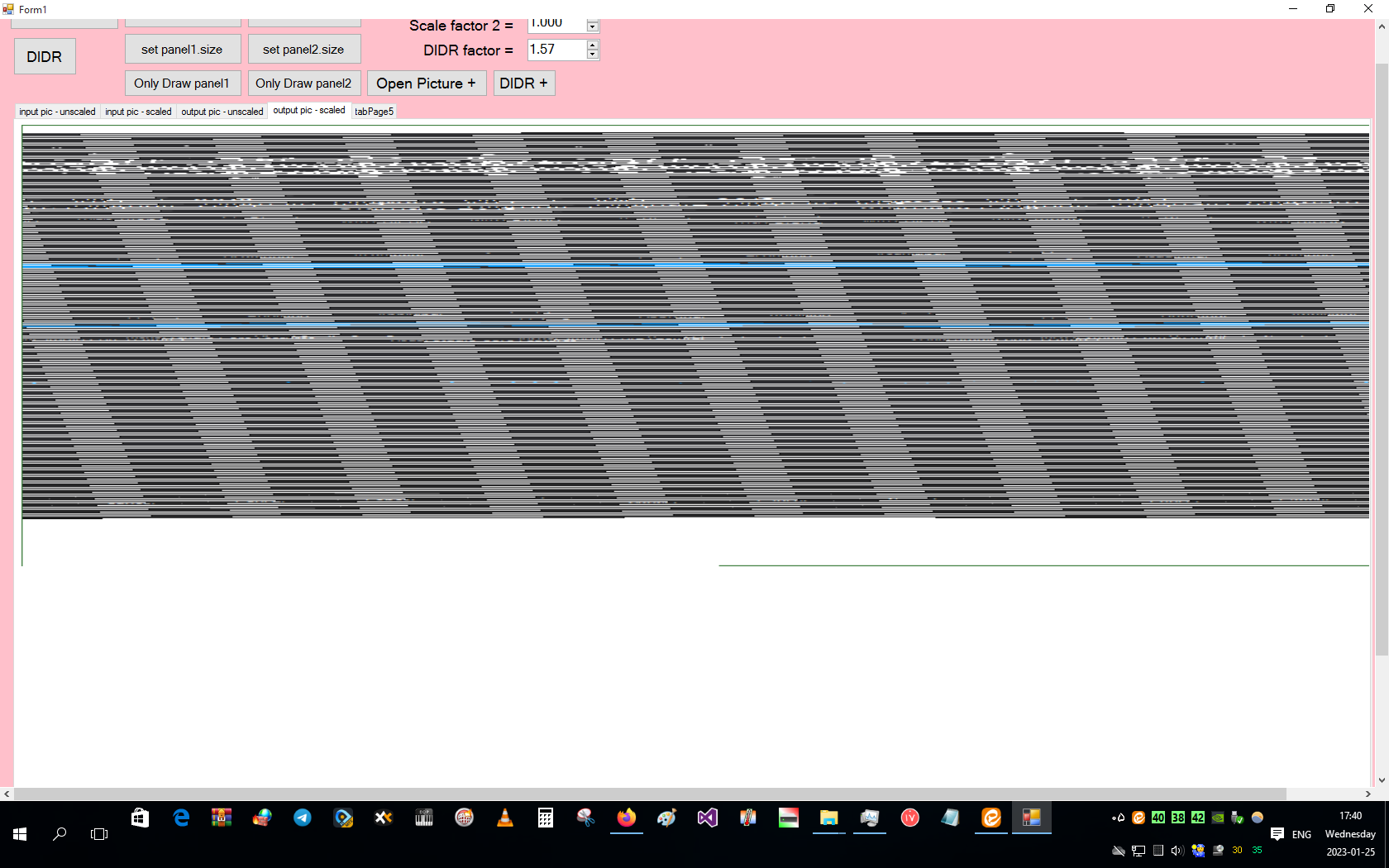The image size is (1389, 868).
Task: Open the WinRAR taskbar icon
Action: (222, 818)
